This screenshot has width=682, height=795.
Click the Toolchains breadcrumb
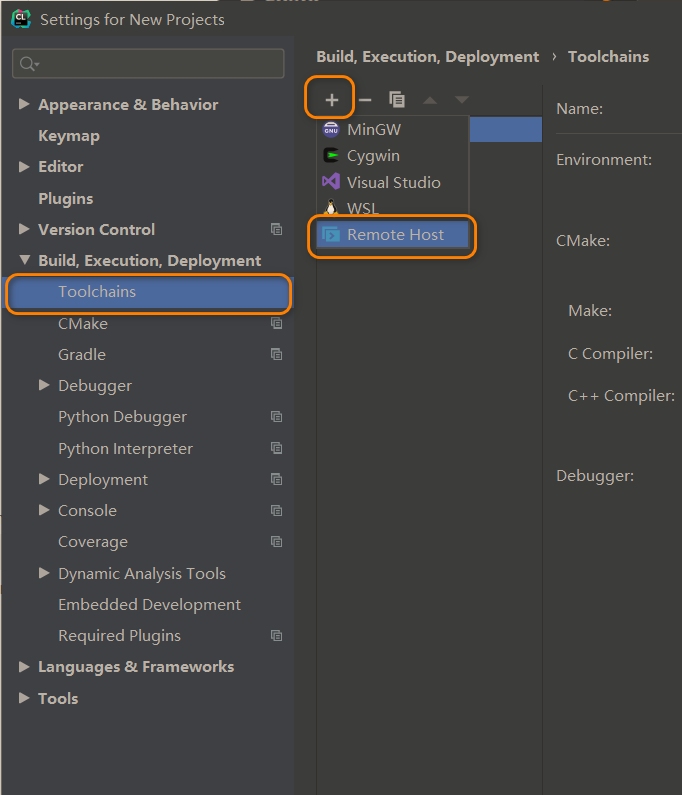[608, 57]
